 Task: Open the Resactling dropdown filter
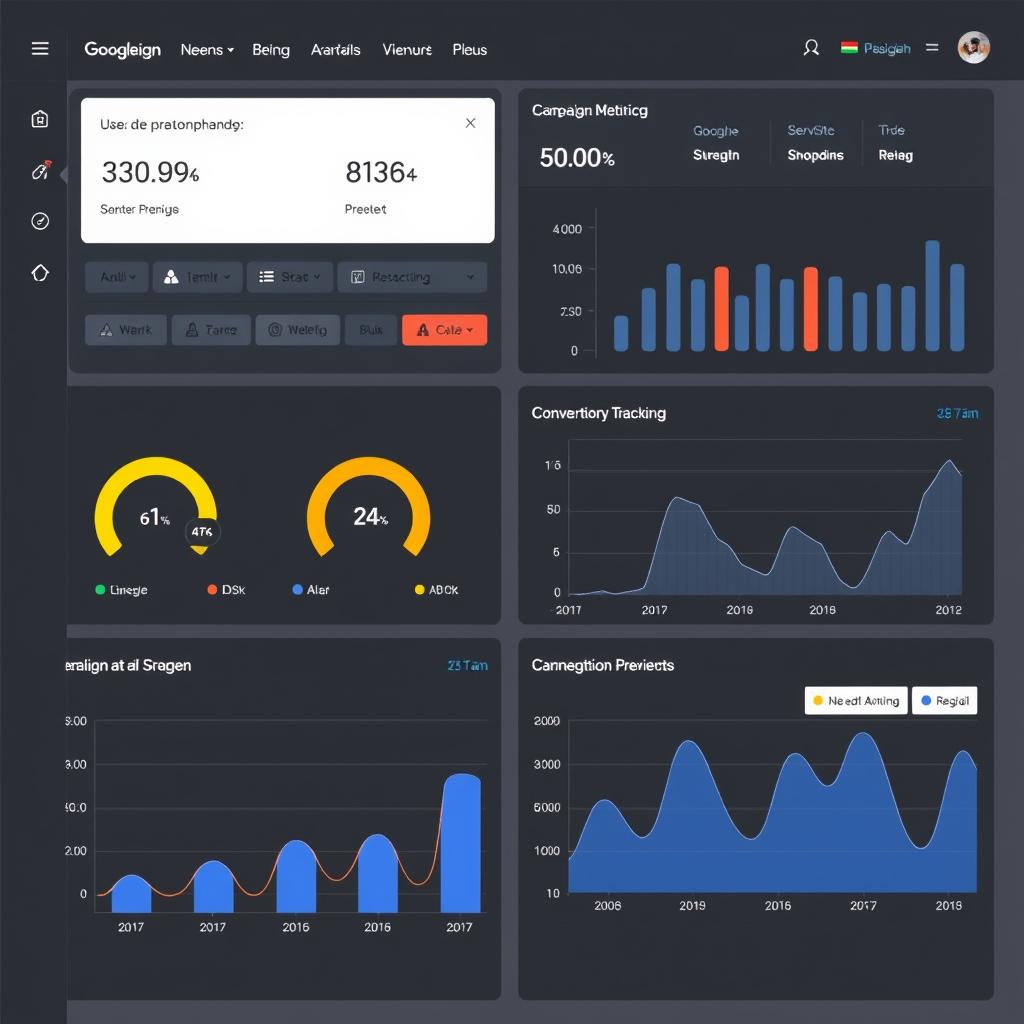point(412,277)
